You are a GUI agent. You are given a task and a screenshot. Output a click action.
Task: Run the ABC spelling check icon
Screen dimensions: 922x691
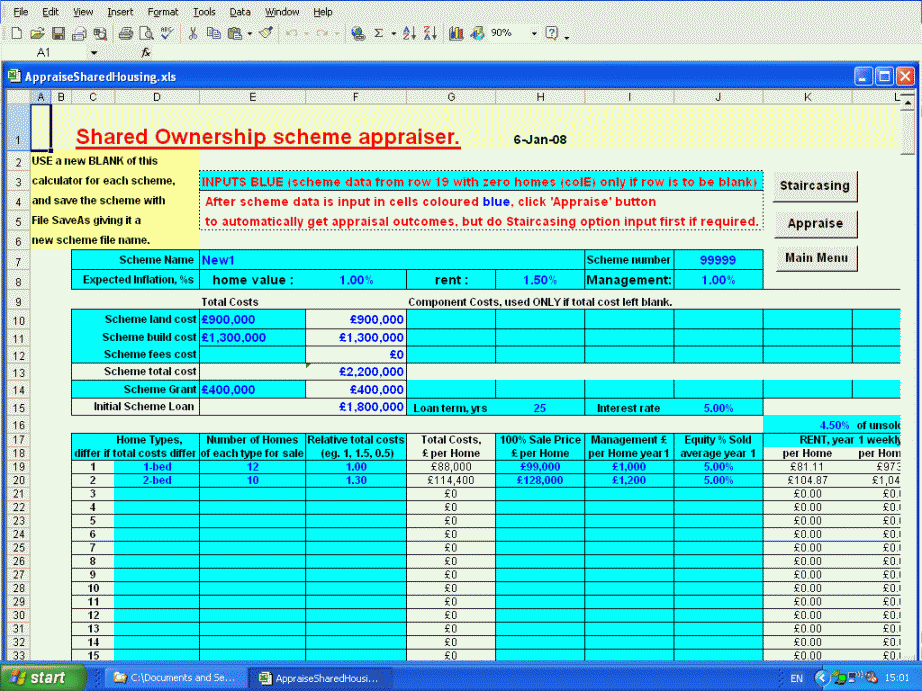coord(167,34)
